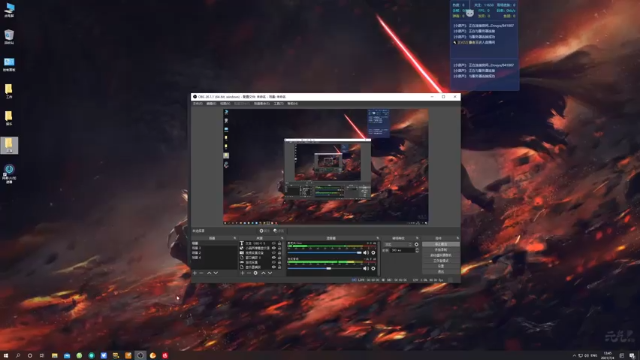This screenshot has width=640, height=360.
Task: Toggle visibility eye of the last source
Action: [x=274, y=267]
